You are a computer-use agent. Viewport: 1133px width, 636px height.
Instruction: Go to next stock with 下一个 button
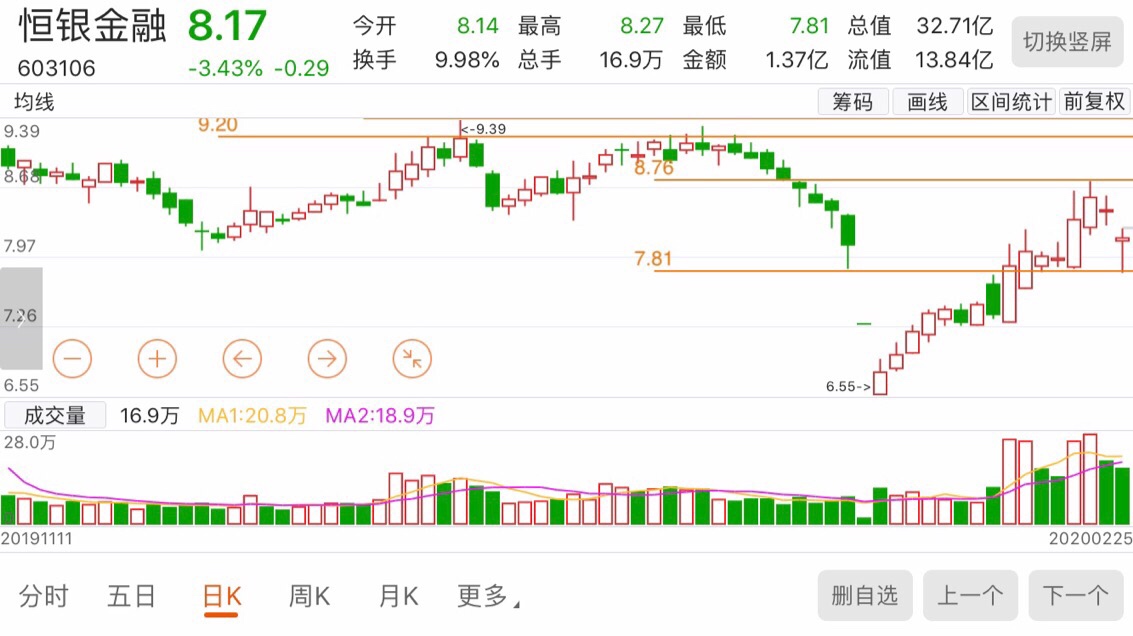coord(1076,594)
